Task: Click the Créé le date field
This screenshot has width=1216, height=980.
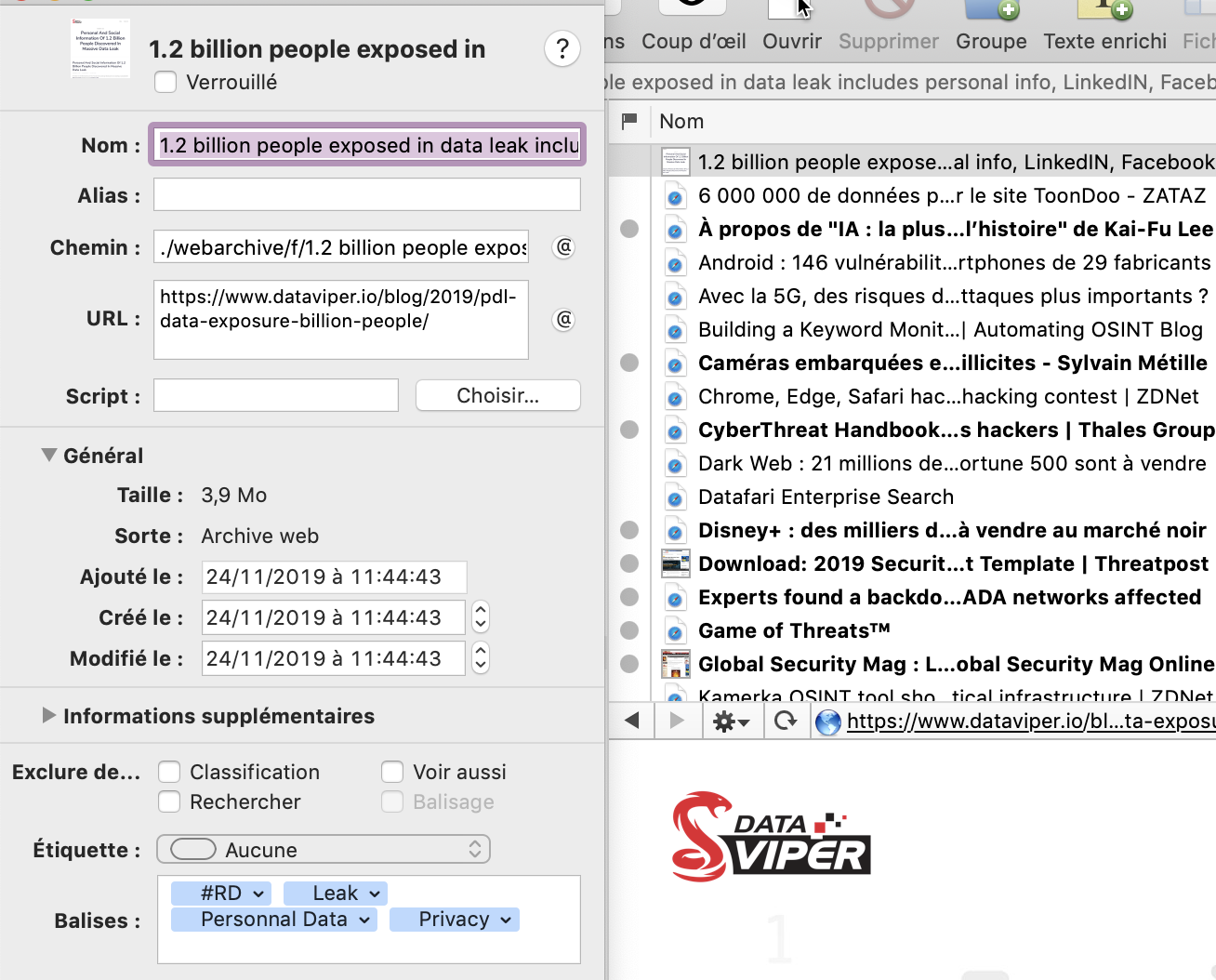Action: click(334, 617)
